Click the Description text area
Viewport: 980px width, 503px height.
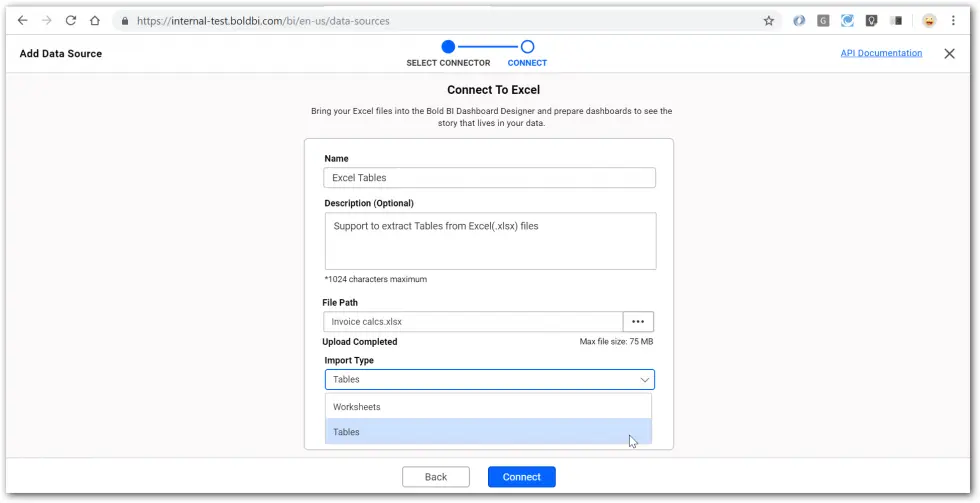(x=489, y=241)
